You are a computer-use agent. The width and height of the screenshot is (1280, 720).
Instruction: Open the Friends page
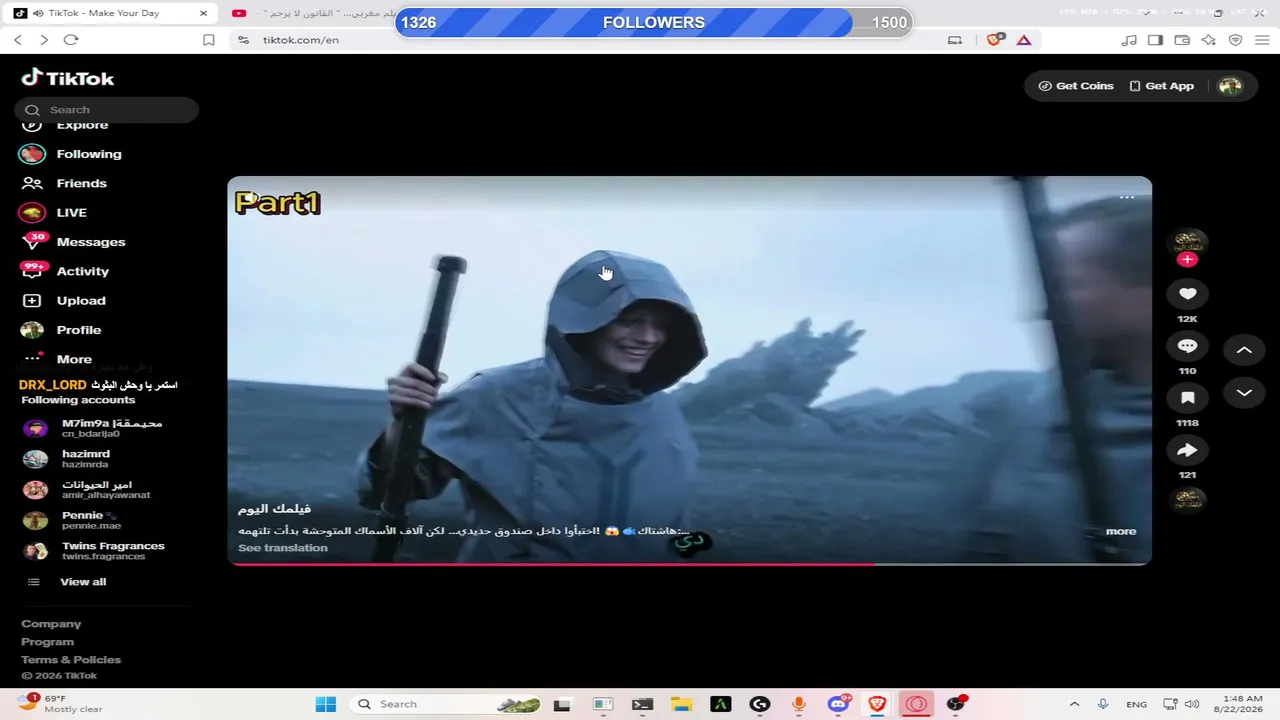point(64,183)
